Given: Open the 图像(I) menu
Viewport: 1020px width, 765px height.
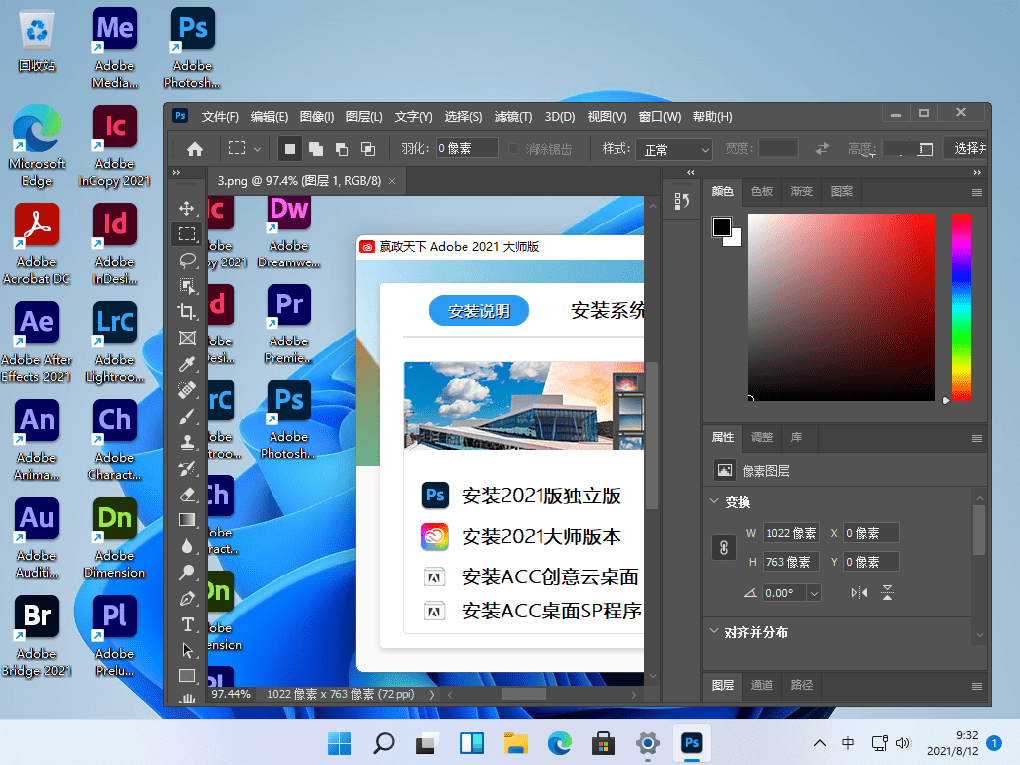Looking at the screenshot, I should pyautogui.click(x=317, y=116).
